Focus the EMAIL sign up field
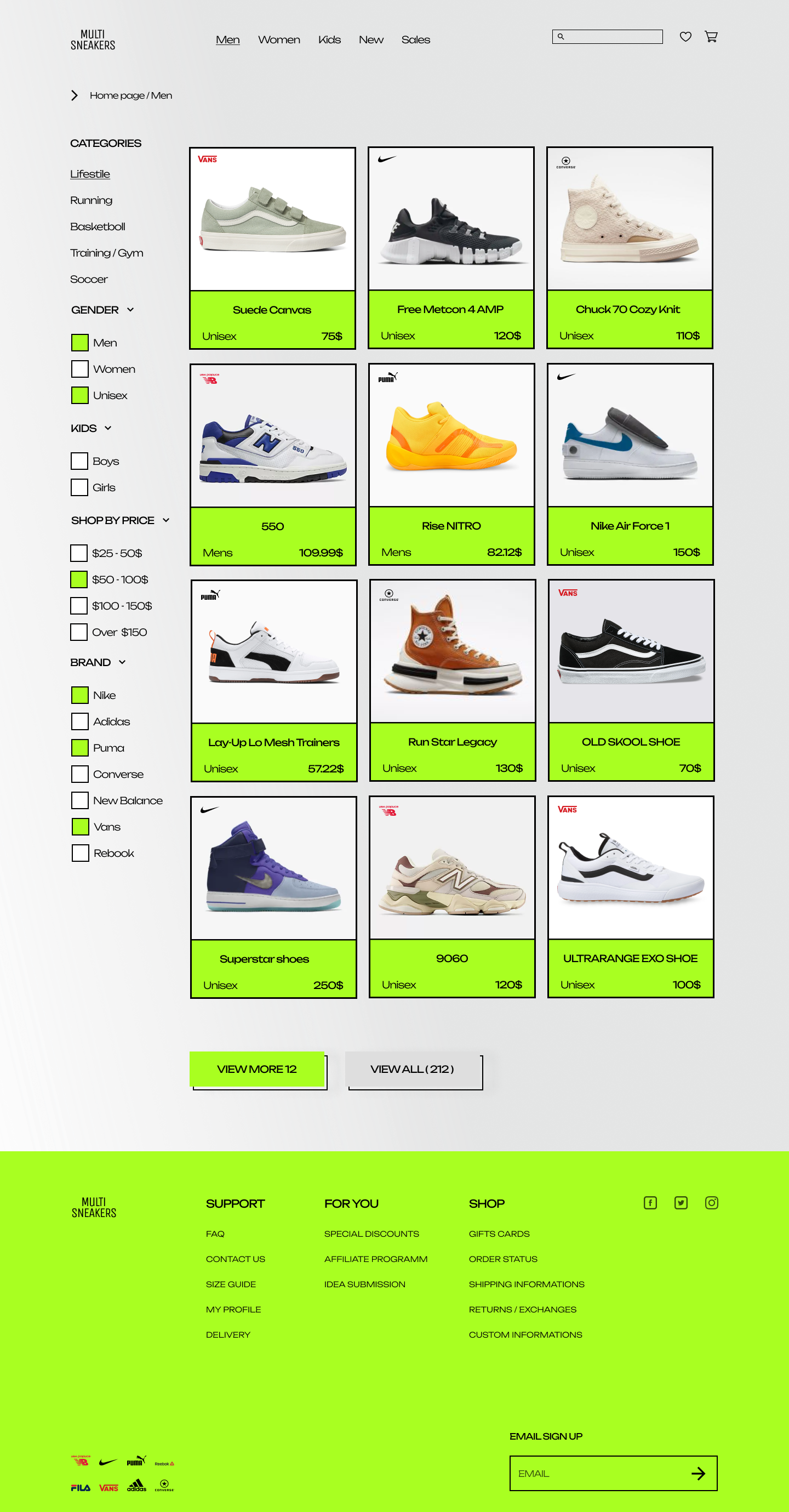The height and width of the screenshot is (1512, 789). [613, 1473]
